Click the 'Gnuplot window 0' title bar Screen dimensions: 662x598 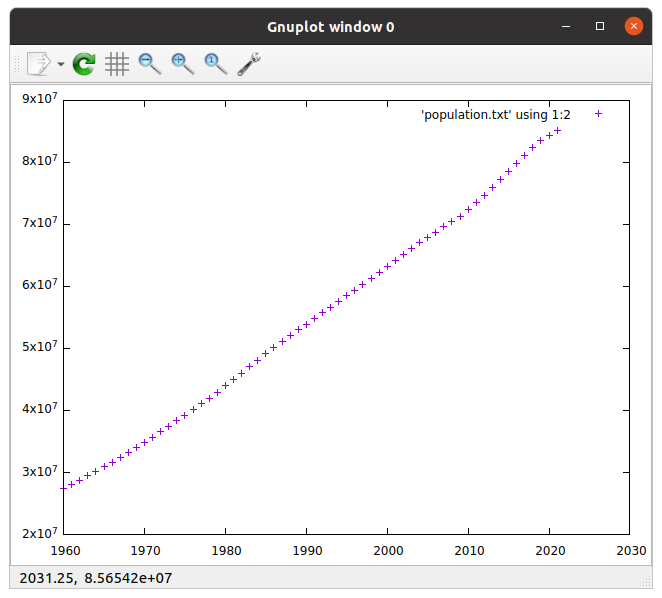[x=330, y=26]
